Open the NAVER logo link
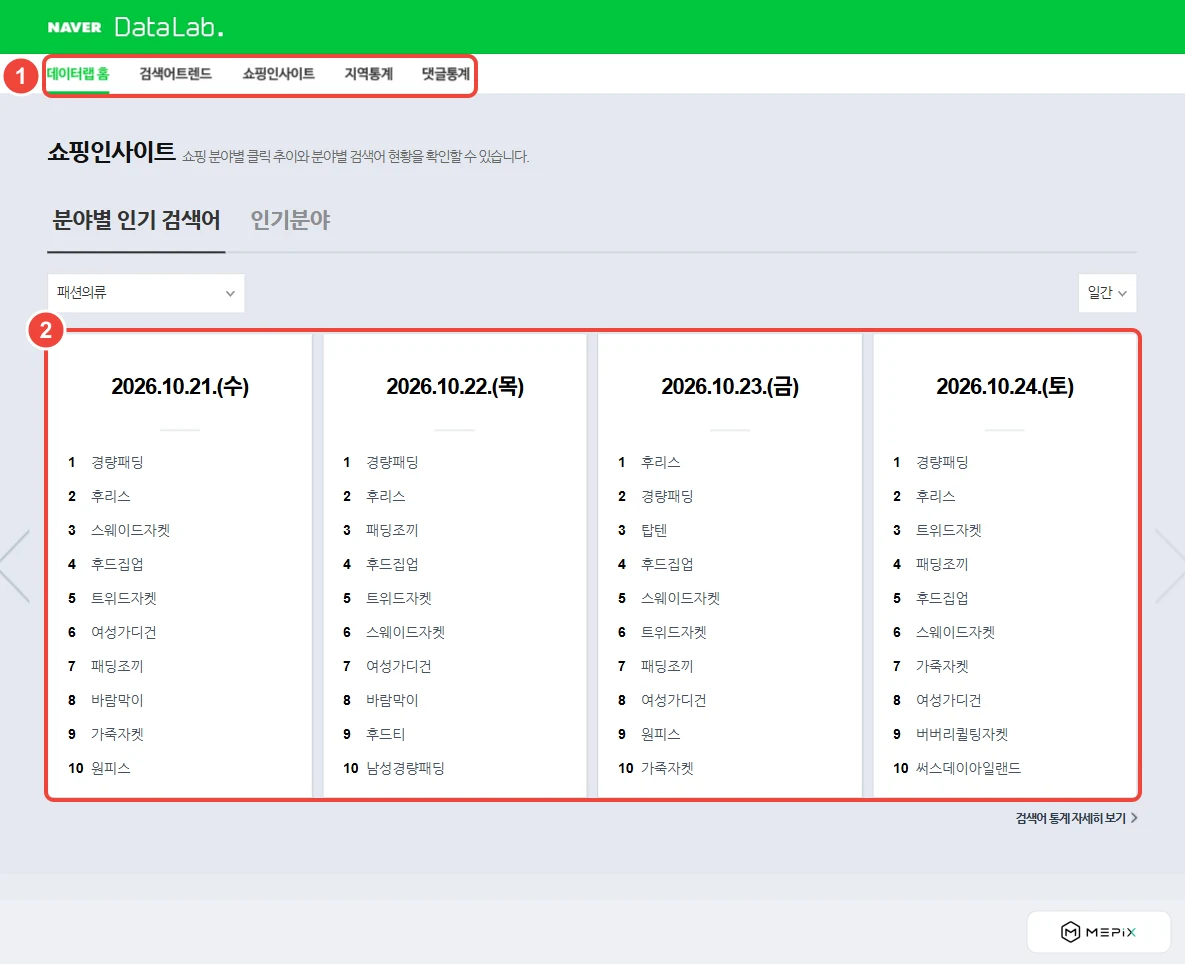This screenshot has width=1185, height=964. coord(74,27)
